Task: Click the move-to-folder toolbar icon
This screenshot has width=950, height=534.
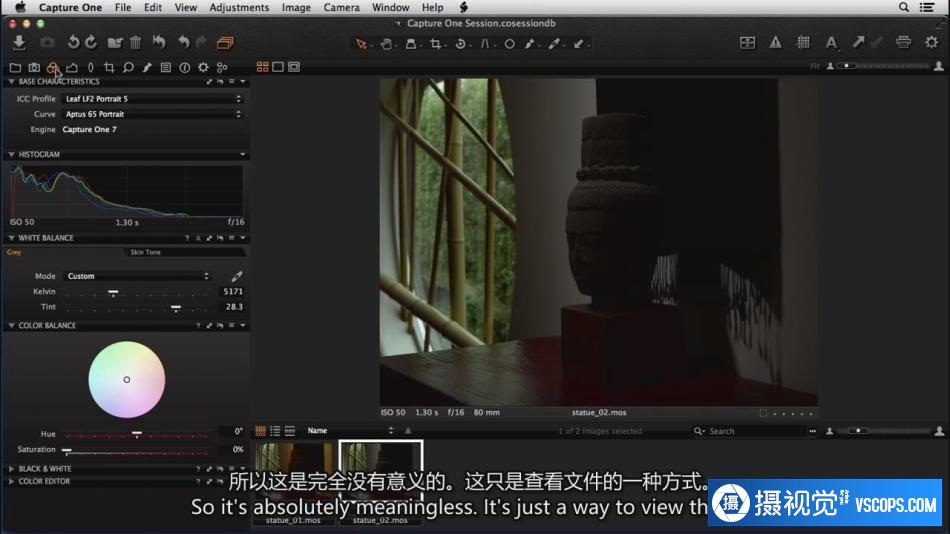Action: [115, 42]
